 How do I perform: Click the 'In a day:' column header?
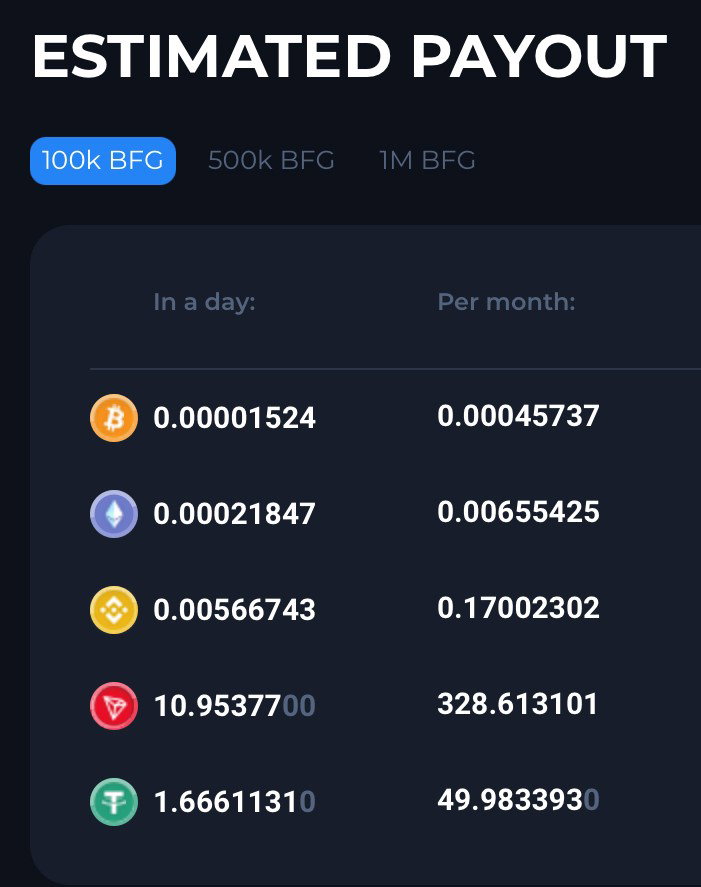(x=204, y=302)
